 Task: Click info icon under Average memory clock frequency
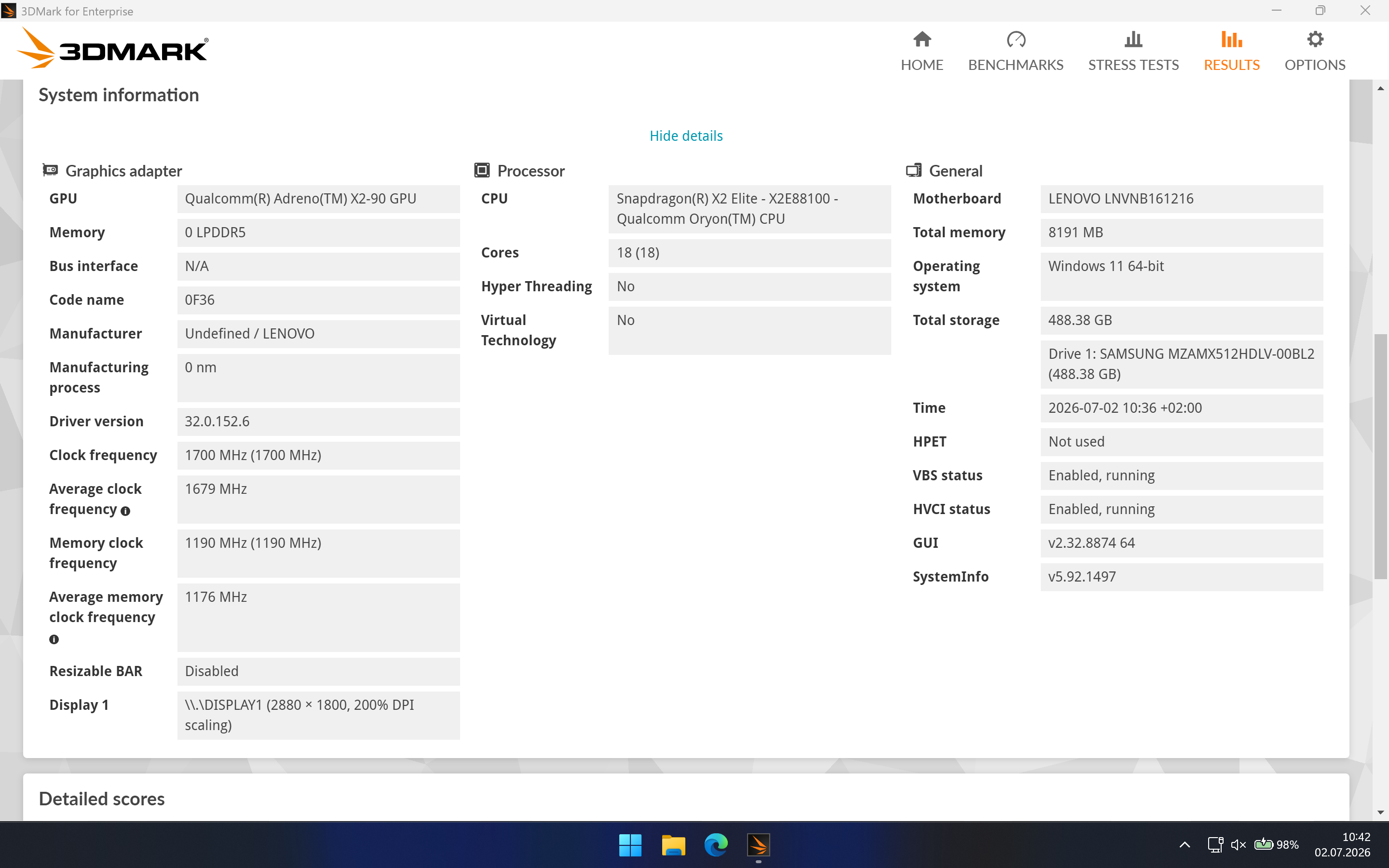click(54, 639)
